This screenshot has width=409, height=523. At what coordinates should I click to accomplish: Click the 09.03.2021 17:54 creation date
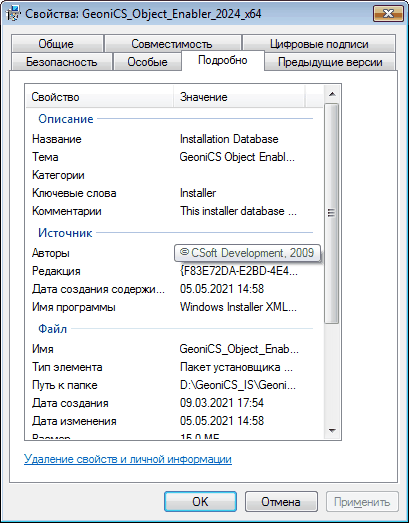tap(222, 403)
